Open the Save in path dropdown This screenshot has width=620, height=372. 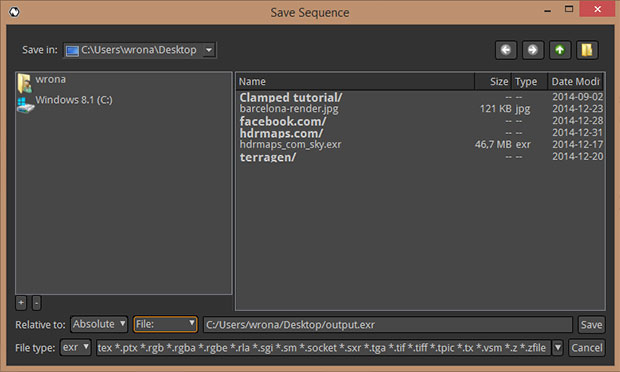coord(208,50)
